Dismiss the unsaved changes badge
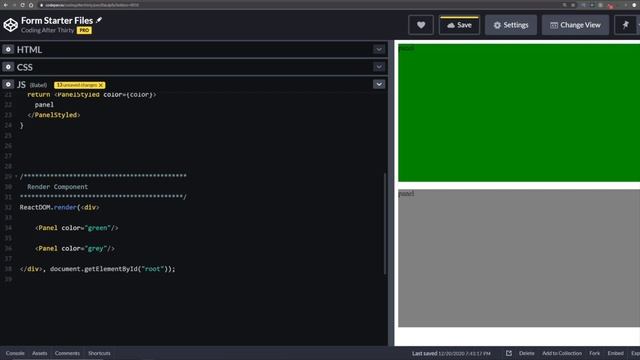This screenshot has width=640, height=360. (101, 85)
